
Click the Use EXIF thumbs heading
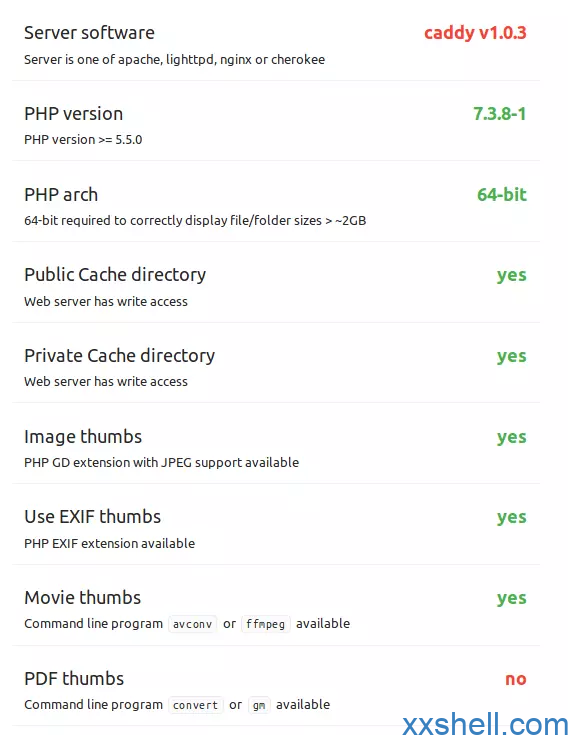coord(92,517)
